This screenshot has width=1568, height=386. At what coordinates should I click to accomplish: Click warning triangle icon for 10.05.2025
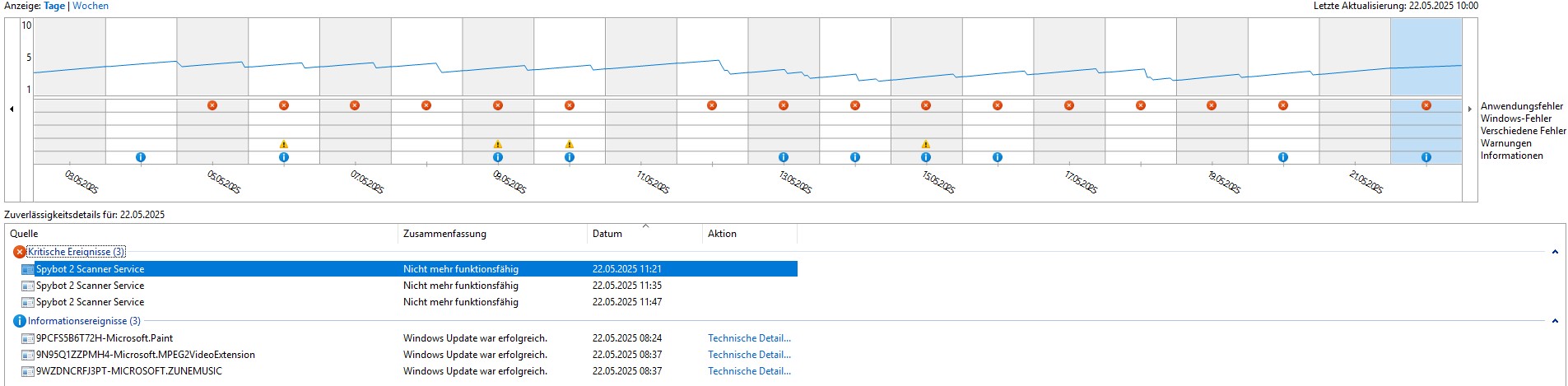point(570,144)
